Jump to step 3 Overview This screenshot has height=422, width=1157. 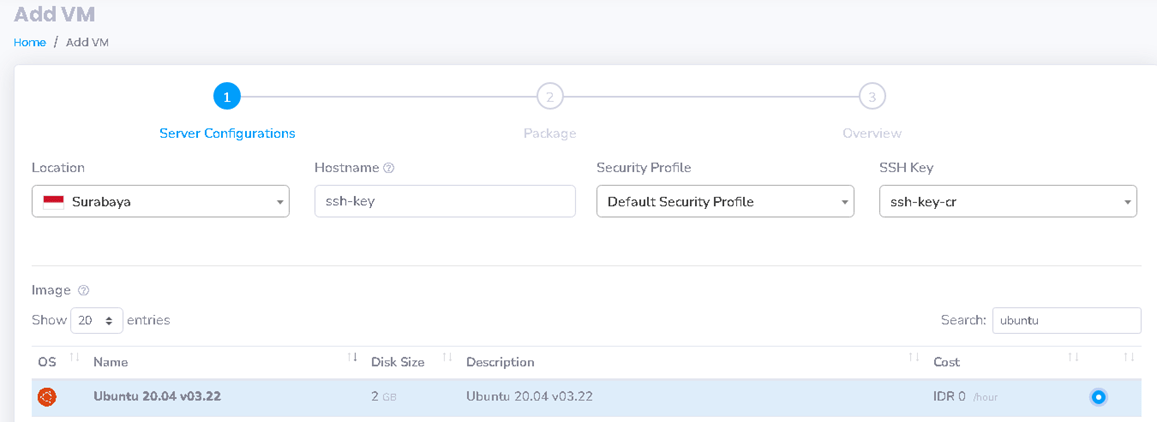(872, 97)
